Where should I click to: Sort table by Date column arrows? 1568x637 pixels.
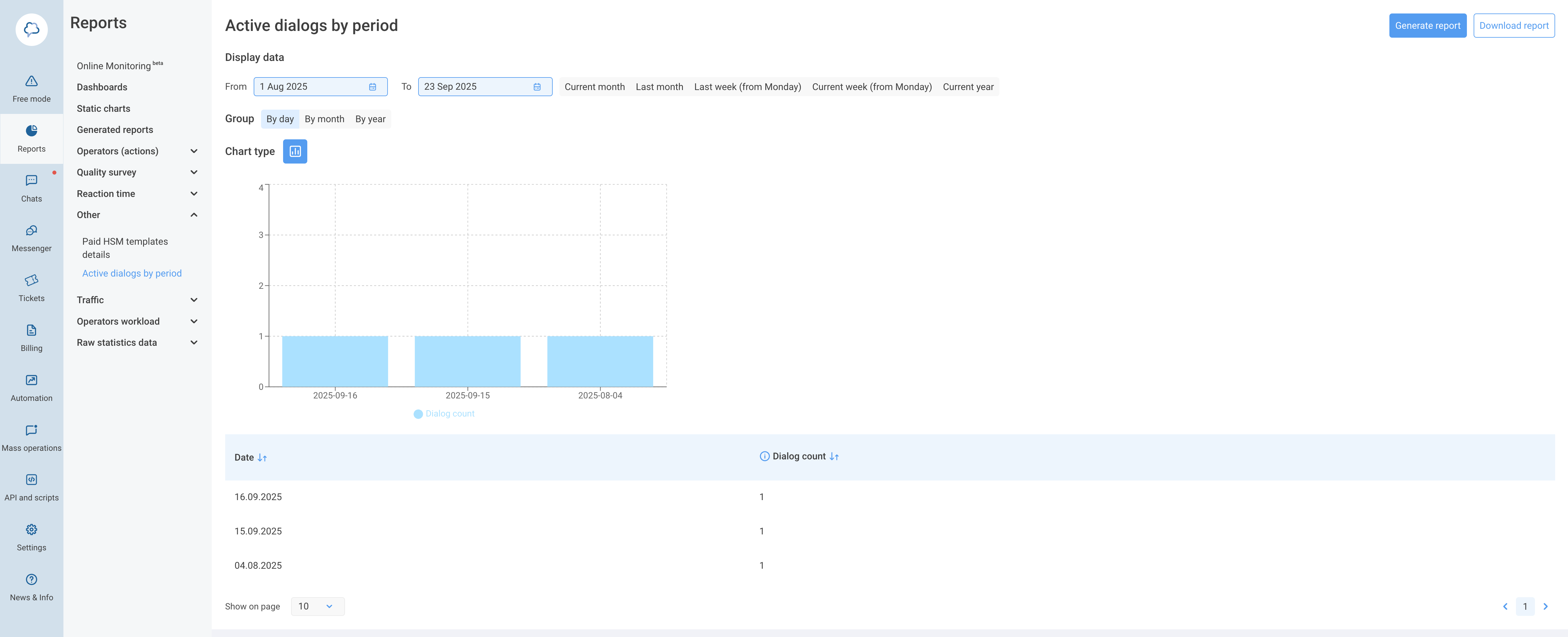pos(262,458)
